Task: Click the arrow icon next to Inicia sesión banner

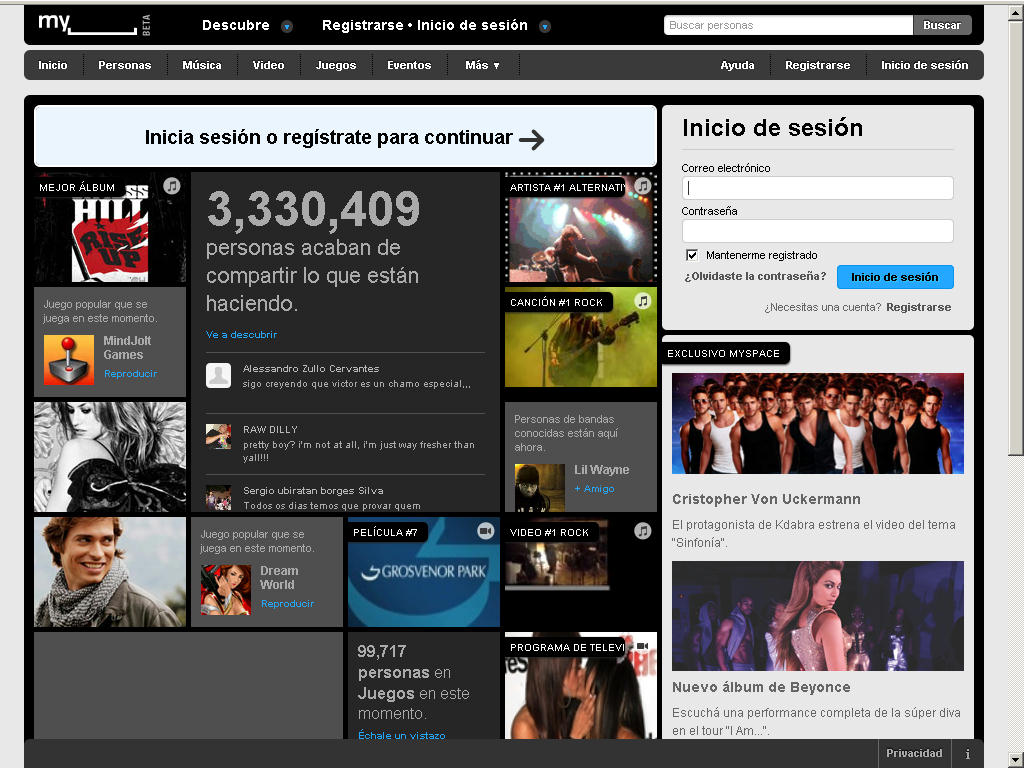Action: (532, 139)
